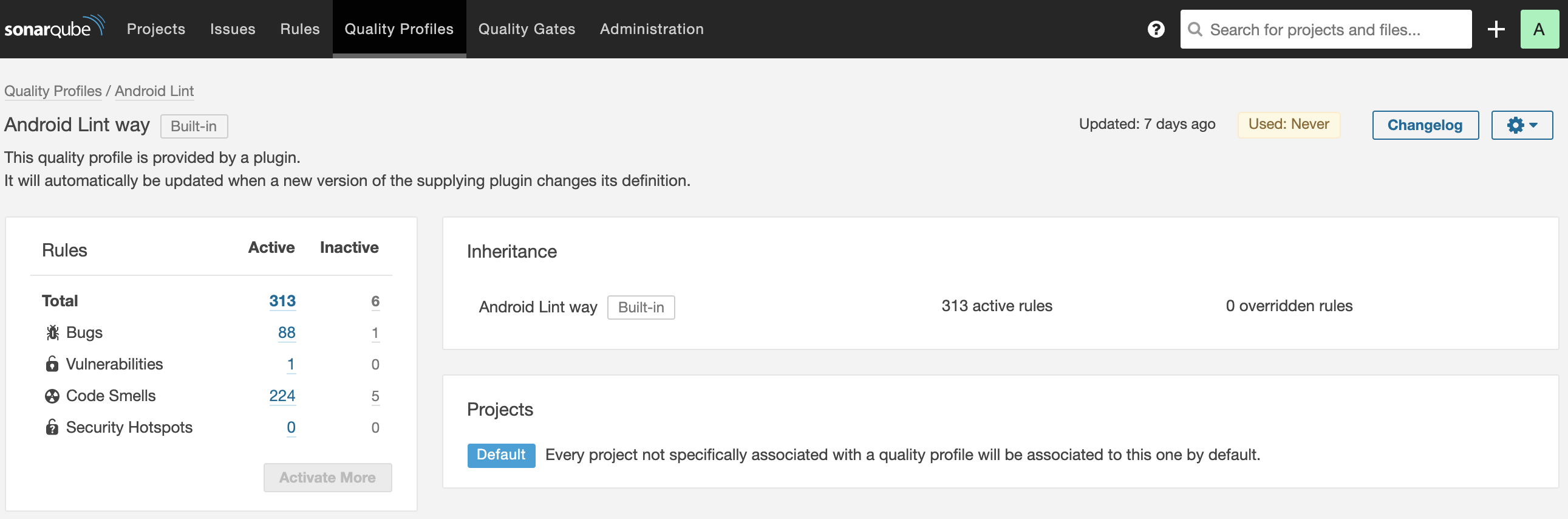
Task: View the 313 total active rules
Action: (282, 301)
